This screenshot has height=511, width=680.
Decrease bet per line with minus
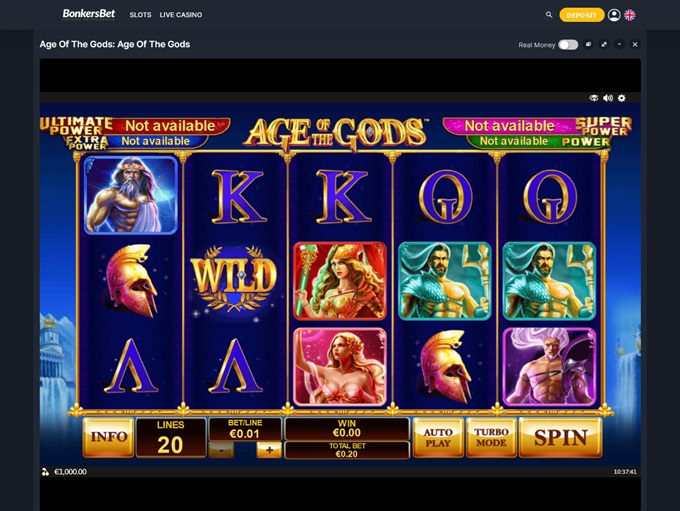pos(221,450)
